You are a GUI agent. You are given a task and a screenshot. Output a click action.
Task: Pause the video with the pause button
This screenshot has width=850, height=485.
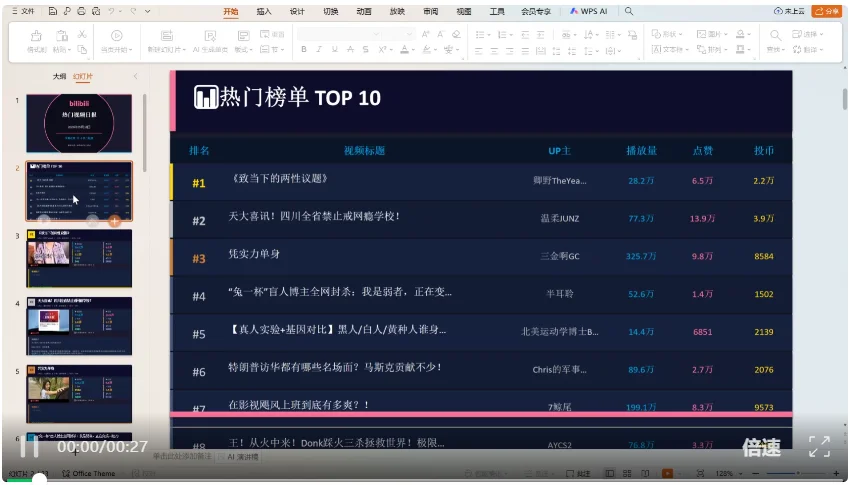[29, 447]
